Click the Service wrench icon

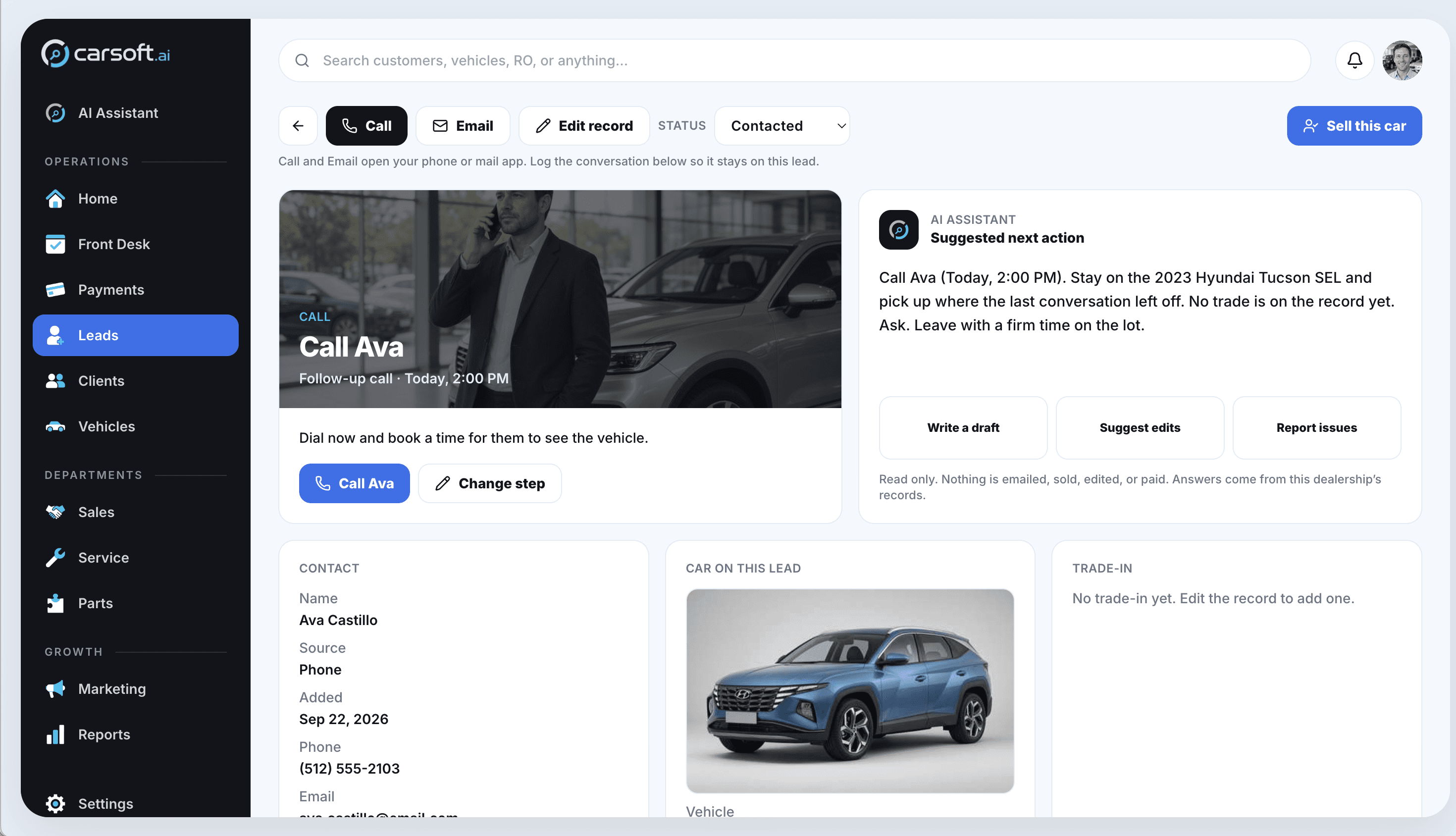[55, 558]
